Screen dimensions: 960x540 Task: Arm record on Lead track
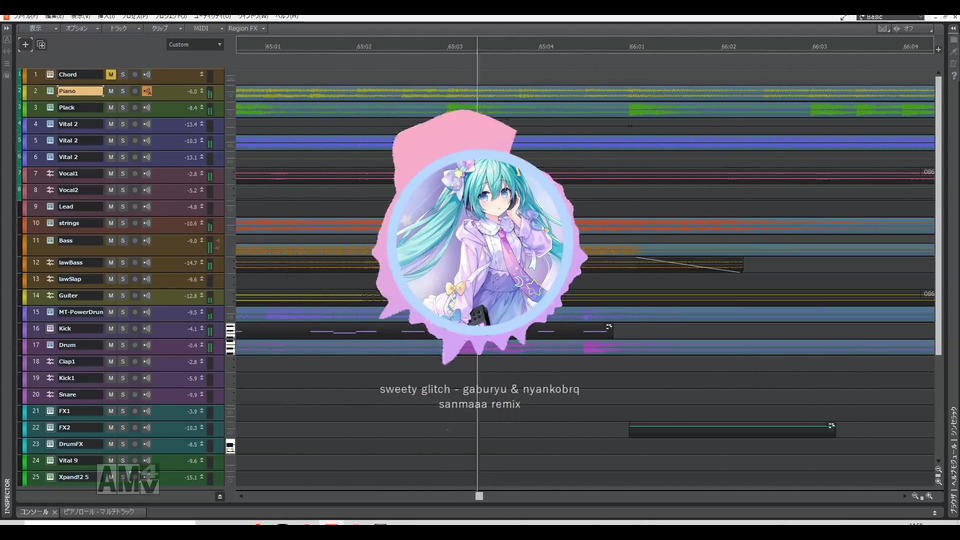135,206
